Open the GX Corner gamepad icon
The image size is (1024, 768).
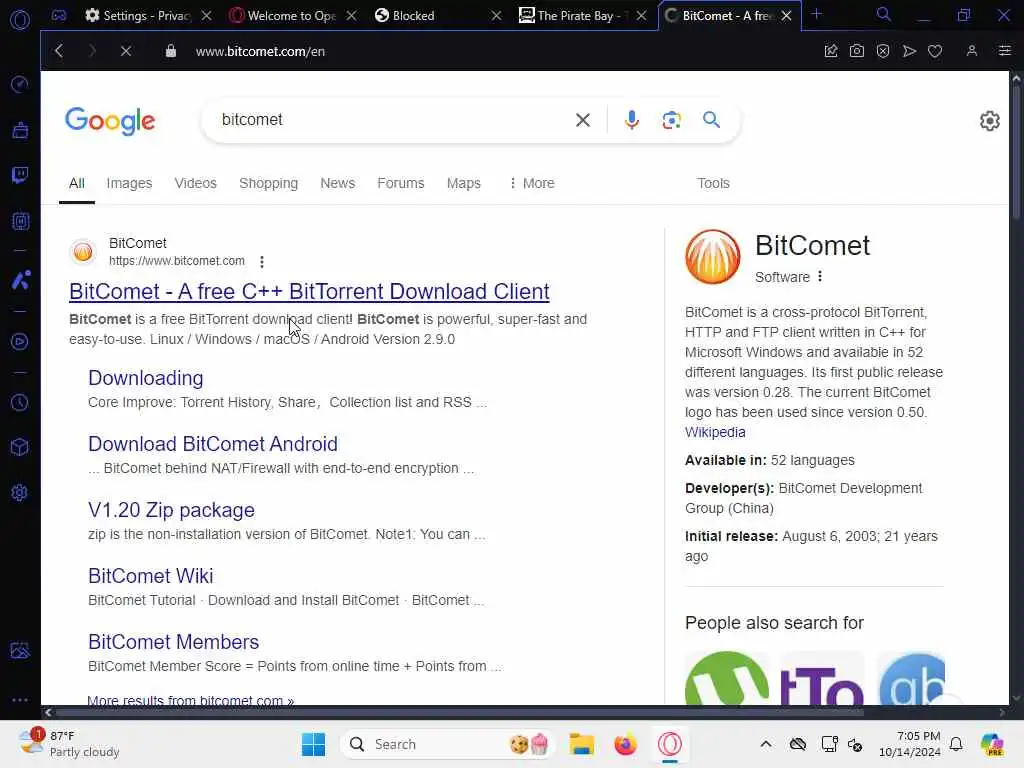(x=59, y=15)
